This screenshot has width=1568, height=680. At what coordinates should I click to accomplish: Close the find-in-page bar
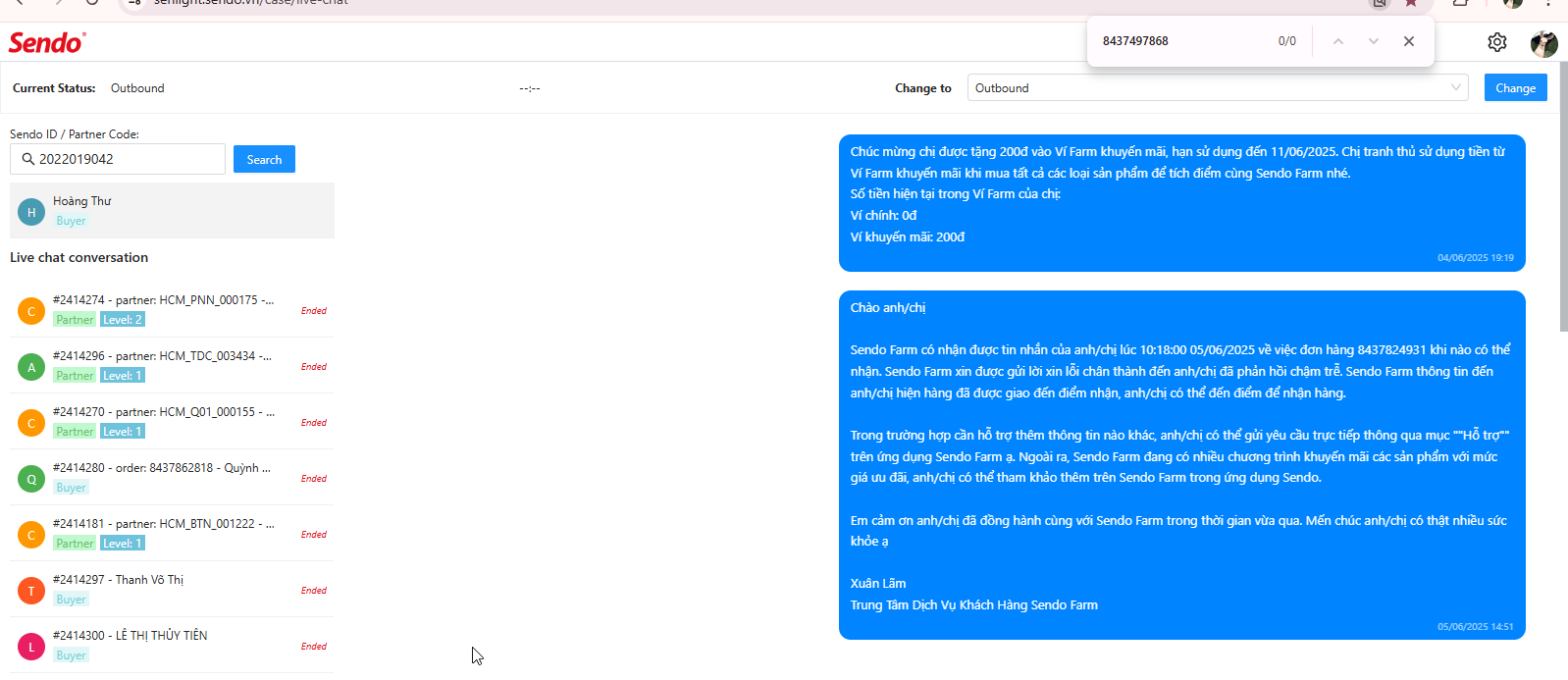(1408, 41)
